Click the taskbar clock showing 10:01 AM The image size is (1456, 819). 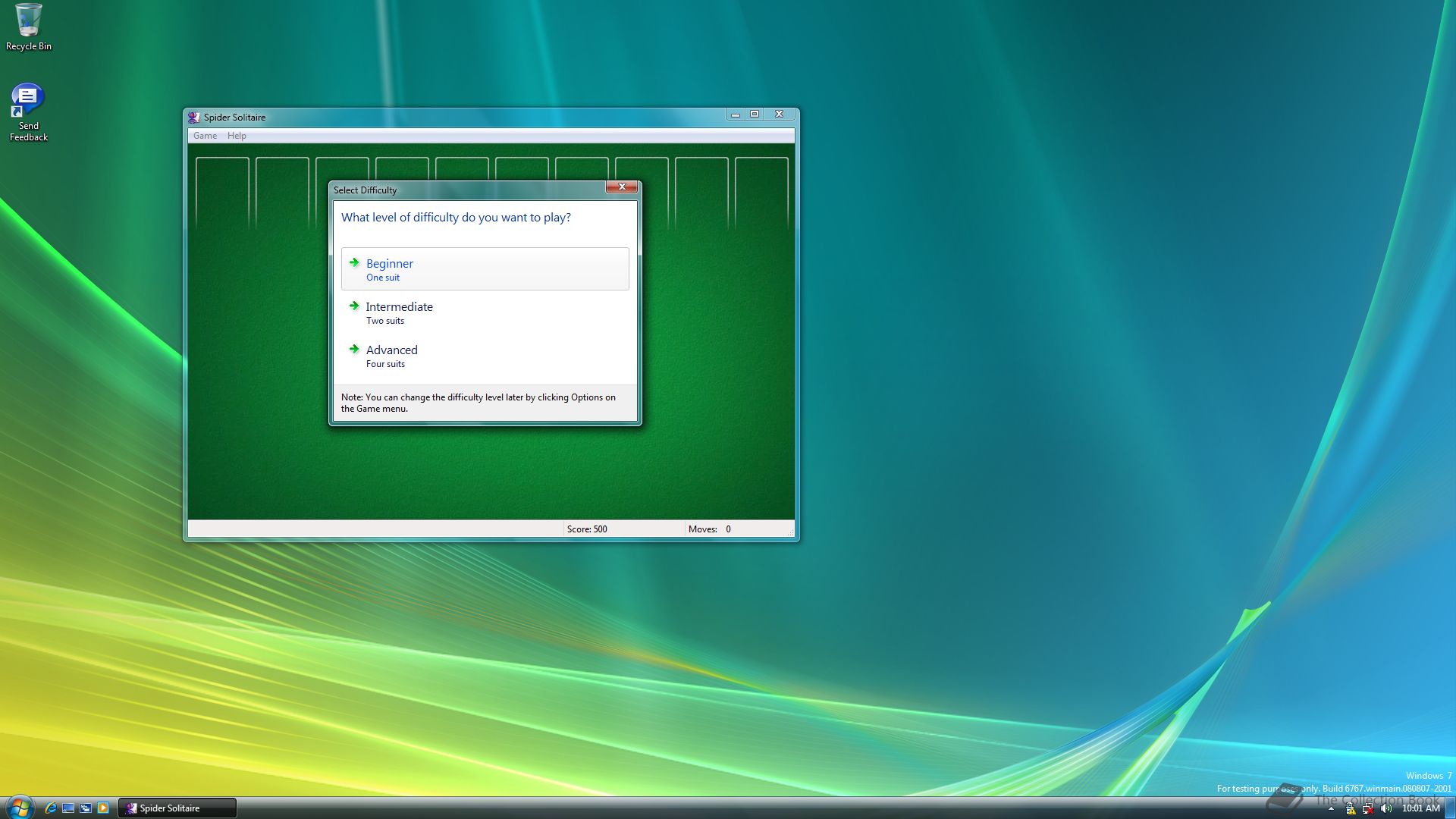coord(1420,808)
